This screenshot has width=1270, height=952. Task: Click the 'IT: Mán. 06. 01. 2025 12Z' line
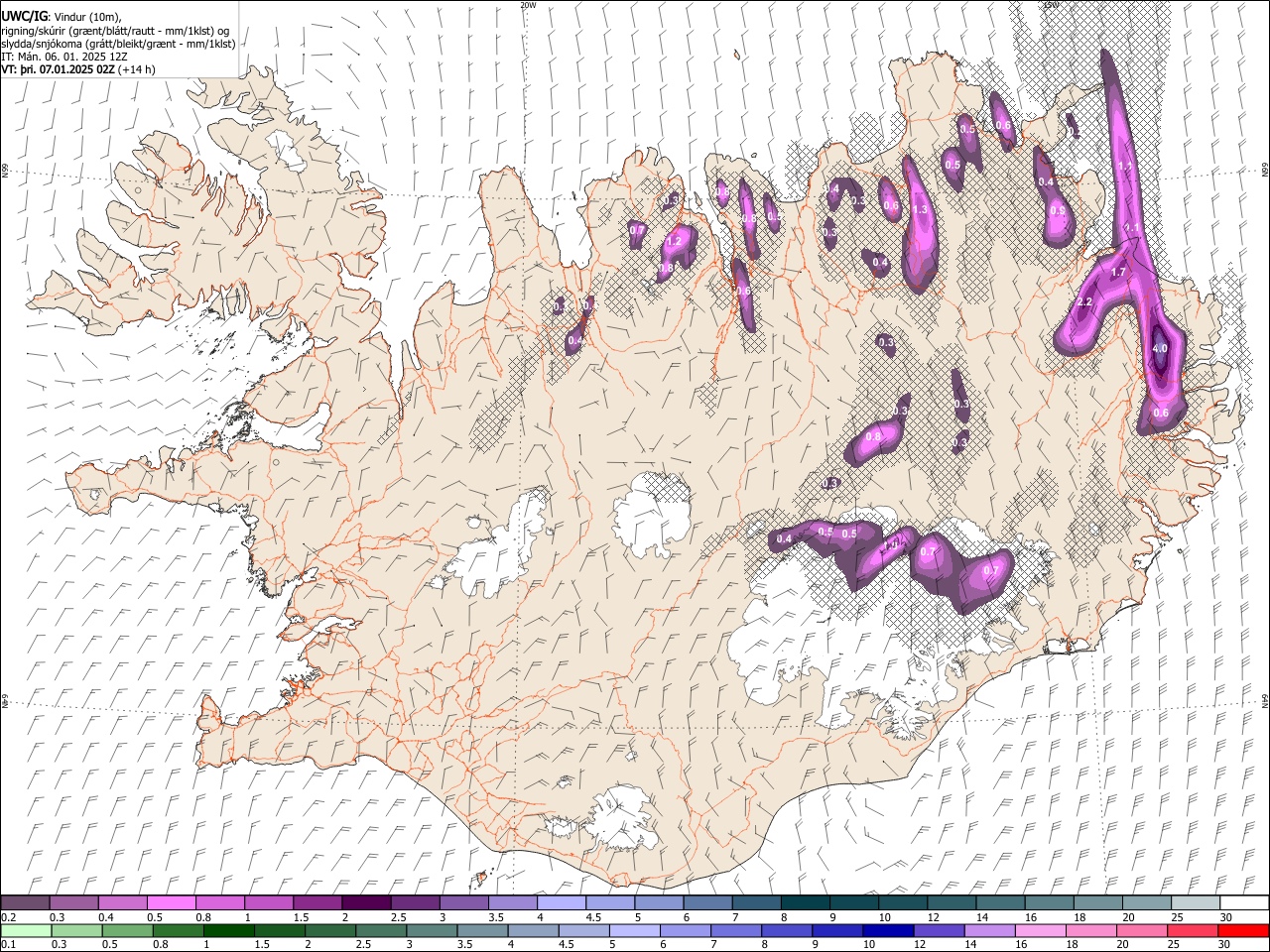pyautogui.click(x=63, y=57)
